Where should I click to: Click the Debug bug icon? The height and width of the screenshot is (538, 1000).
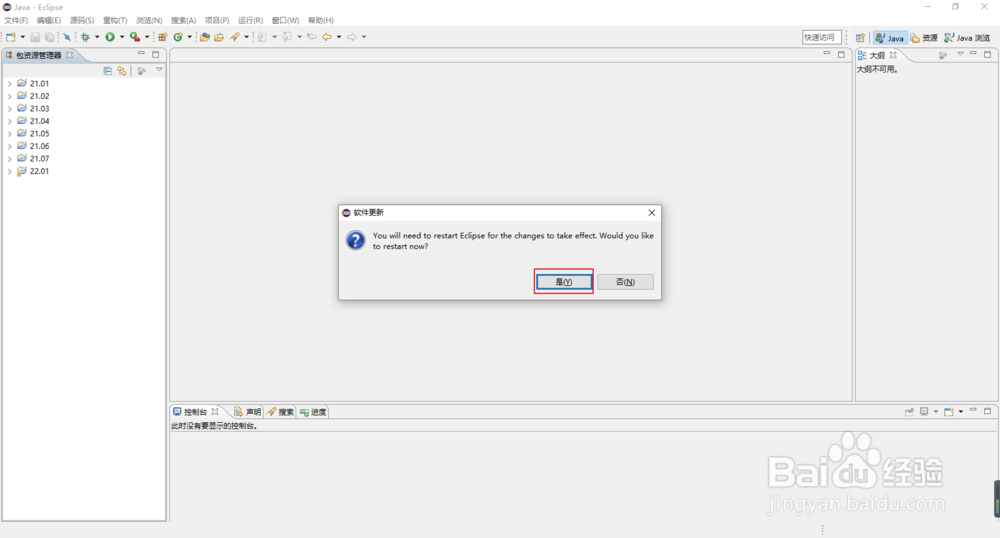click(85, 37)
